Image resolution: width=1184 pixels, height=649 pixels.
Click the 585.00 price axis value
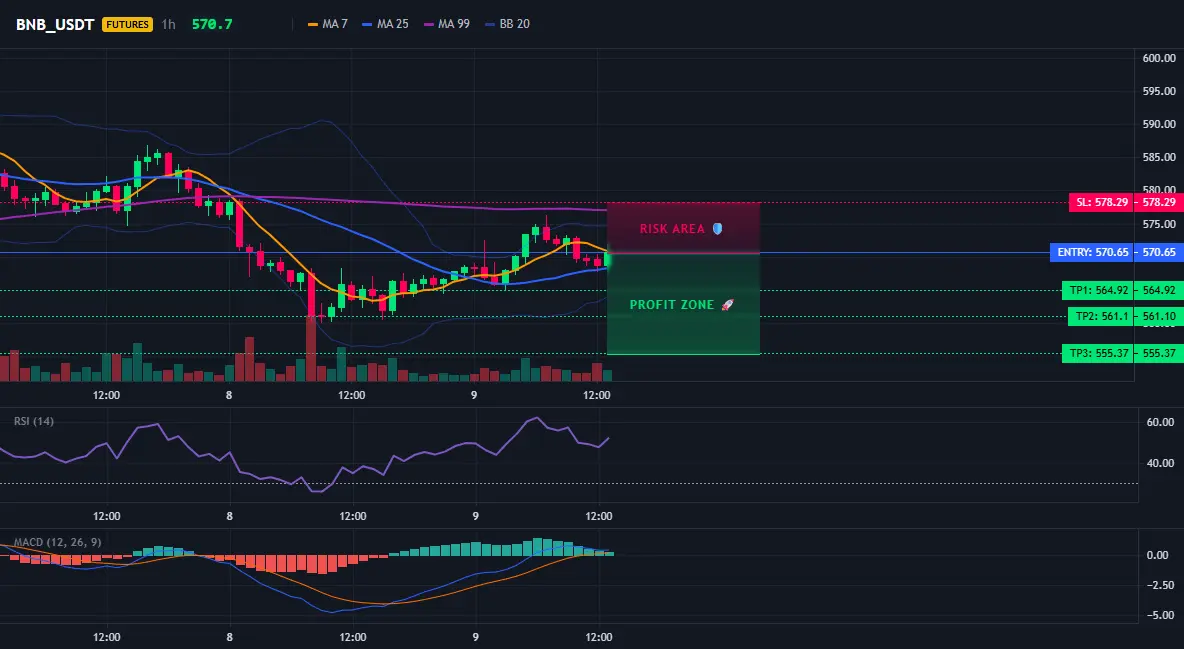coord(1159,157)
